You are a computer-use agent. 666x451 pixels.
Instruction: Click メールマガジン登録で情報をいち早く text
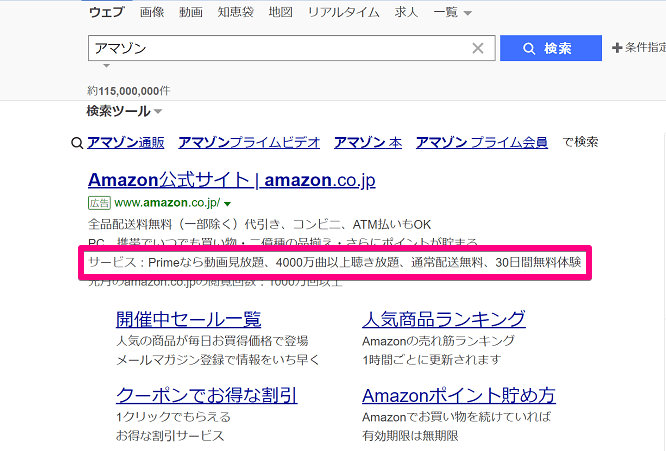(217, 360)
